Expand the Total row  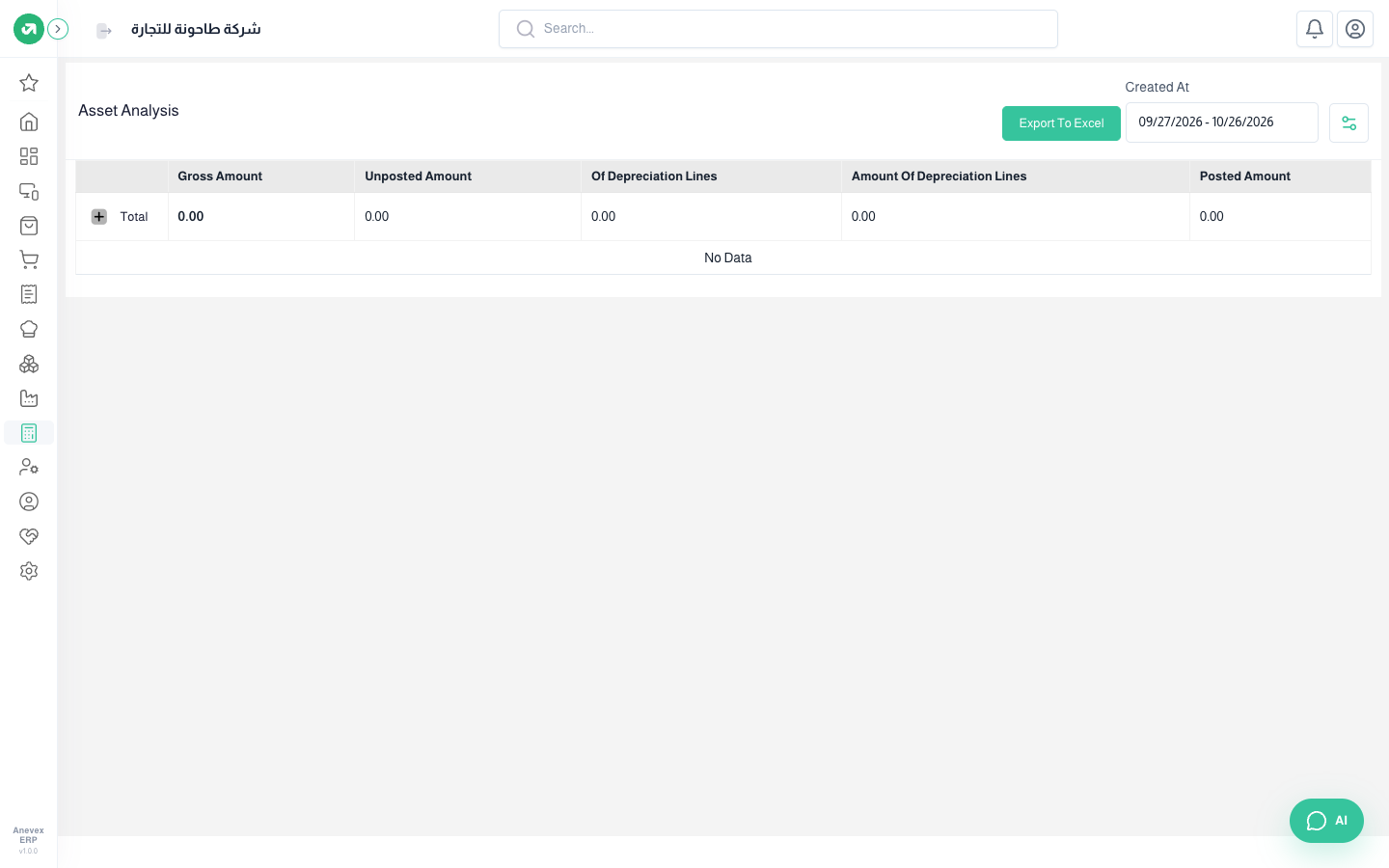99,217
